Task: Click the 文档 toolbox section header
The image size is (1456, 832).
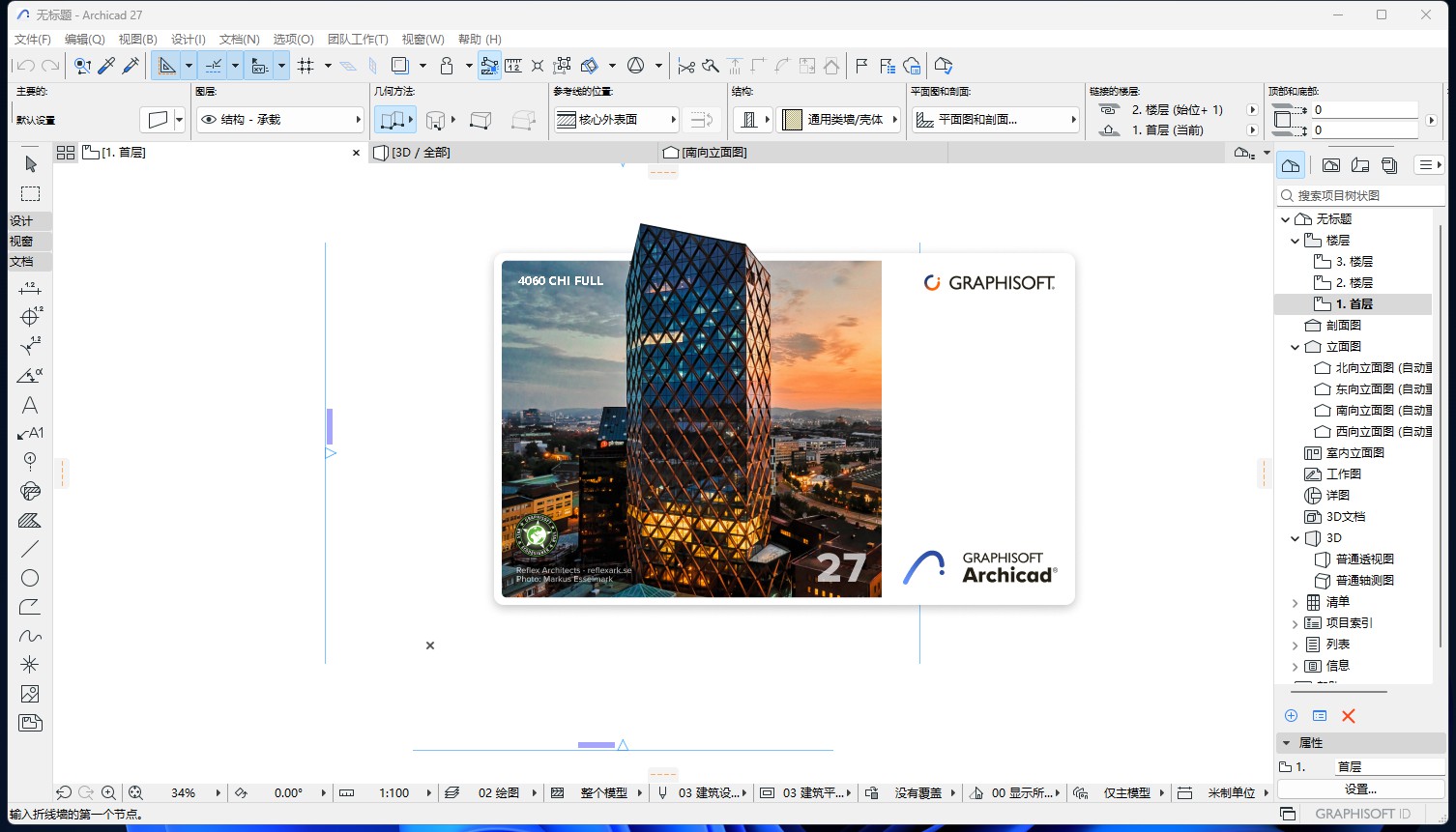Action: point(30,262)
